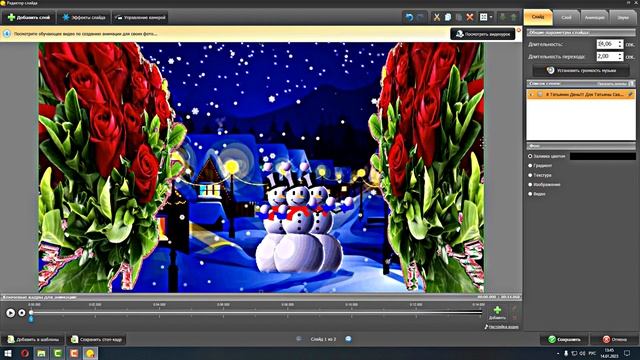Increase transition duration with up arrow
The image size is (640, 360).
pos(620,54)
